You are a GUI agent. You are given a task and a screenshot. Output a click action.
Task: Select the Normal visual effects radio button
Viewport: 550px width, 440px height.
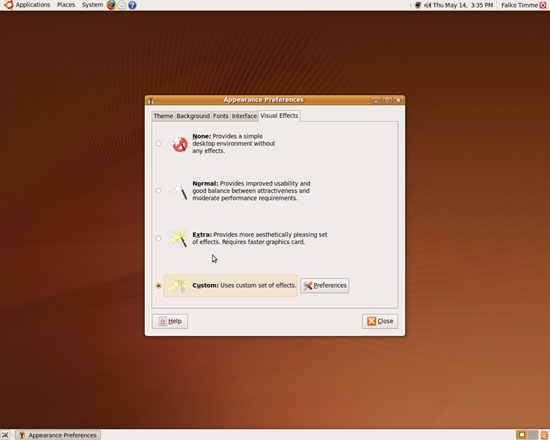coord(159,191)
